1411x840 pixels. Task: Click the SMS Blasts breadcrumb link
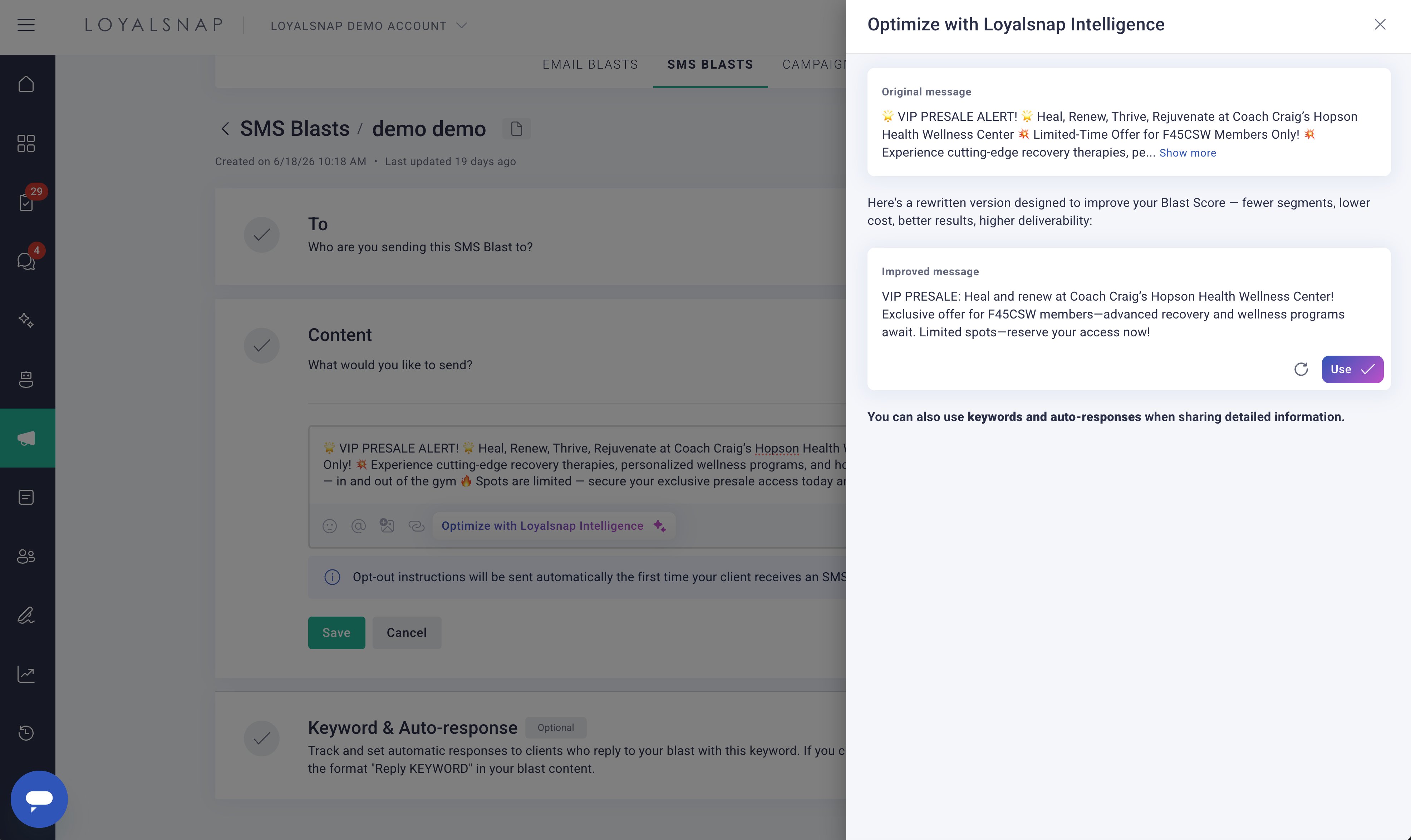pyautogui.click(x=294, y=129)
